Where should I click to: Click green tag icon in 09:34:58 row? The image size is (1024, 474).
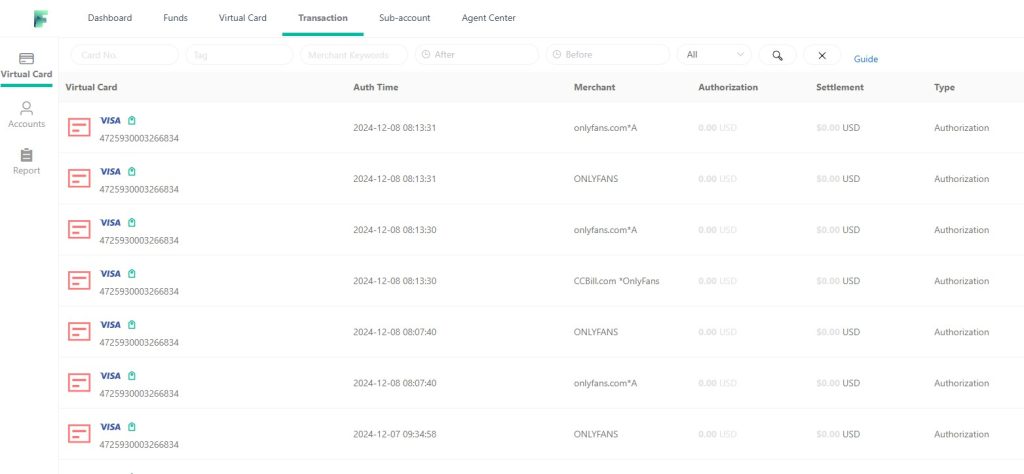[x=132, y=426]
